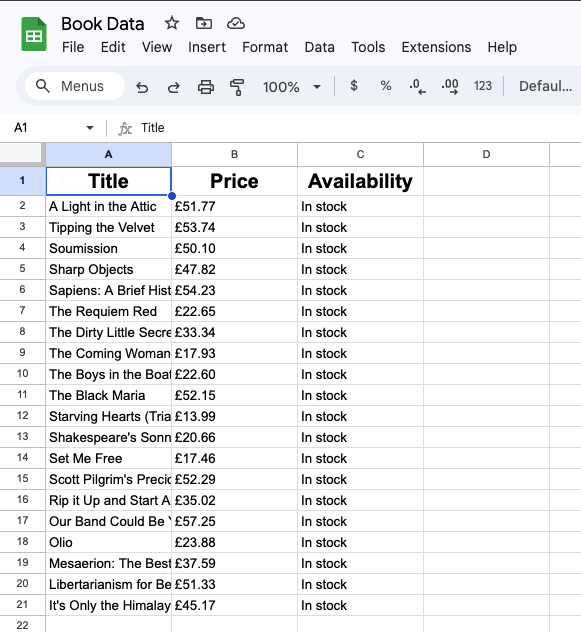Format as currency with dollar icon
Image resolution: width=581 pixels, height=632 pixels.
point(354,86)
